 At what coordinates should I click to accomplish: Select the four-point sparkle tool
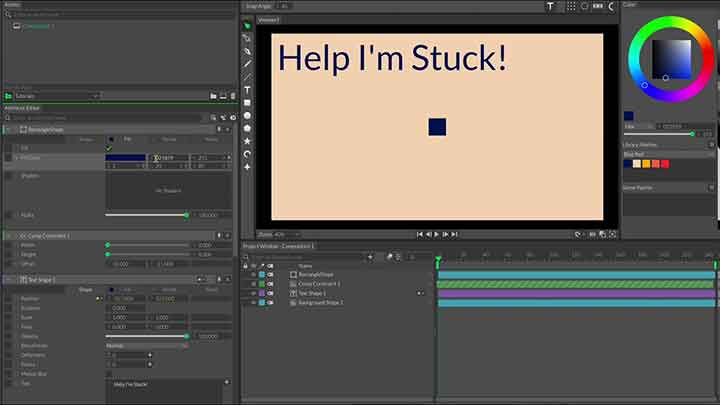click(247, 167)
